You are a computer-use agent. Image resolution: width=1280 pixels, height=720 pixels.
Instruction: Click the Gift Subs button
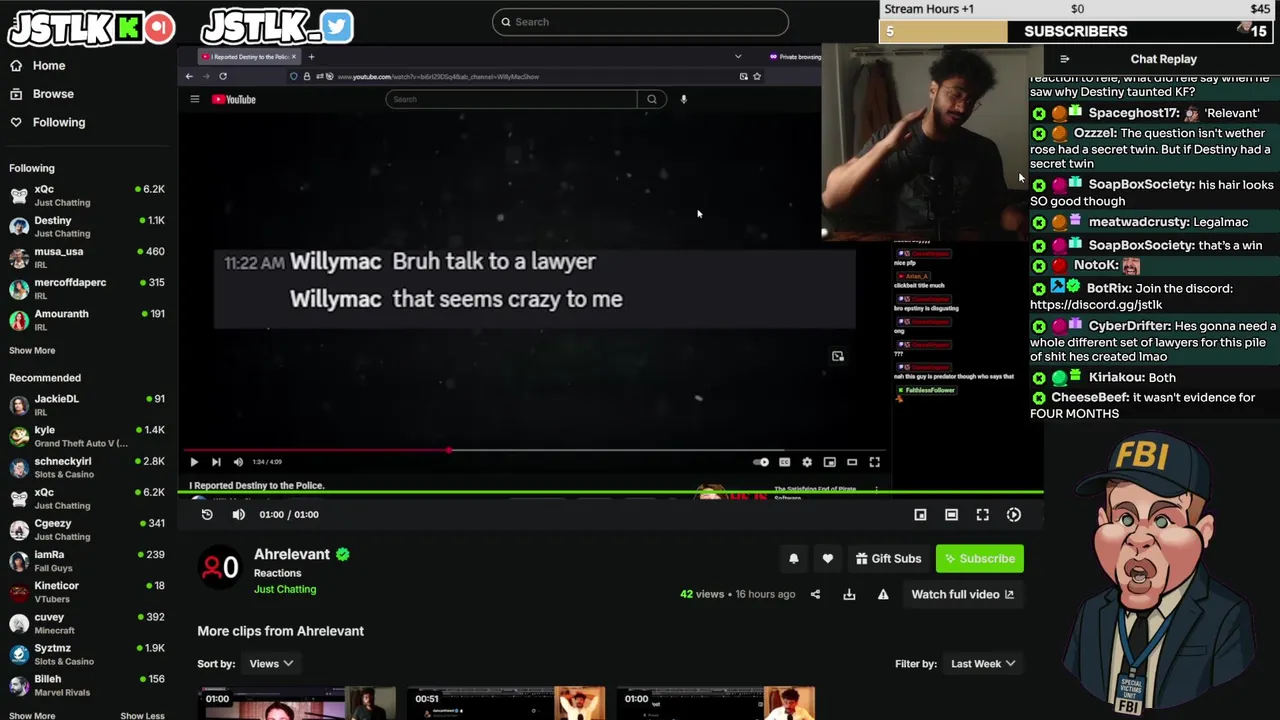click(x=888, y=559)
